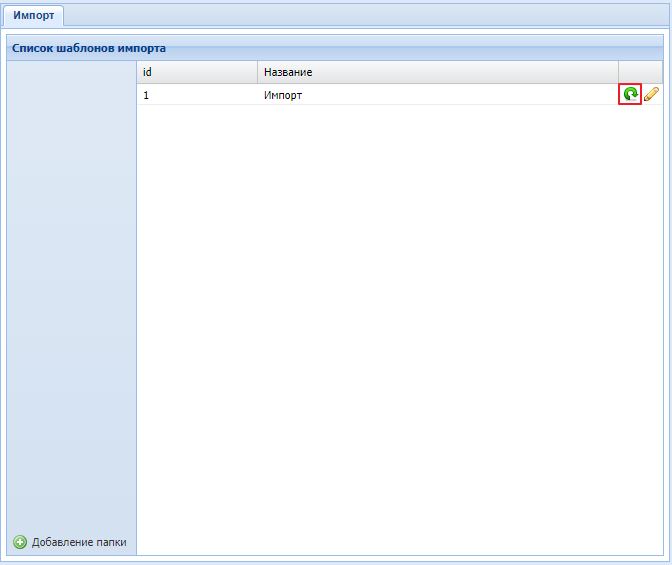
Task: Click the Добавление папки link
Action: (x=79, y=542)
